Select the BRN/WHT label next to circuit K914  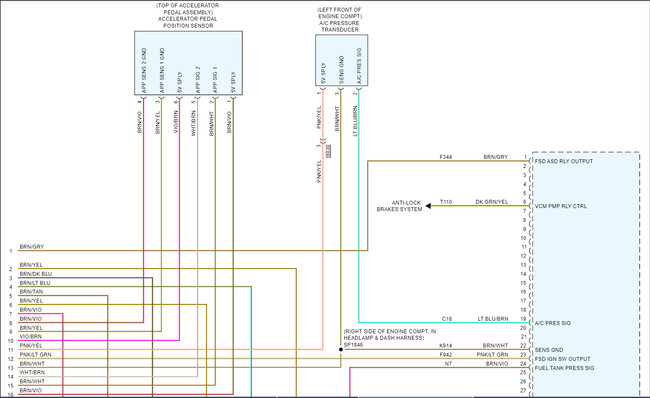coord(495,345)
